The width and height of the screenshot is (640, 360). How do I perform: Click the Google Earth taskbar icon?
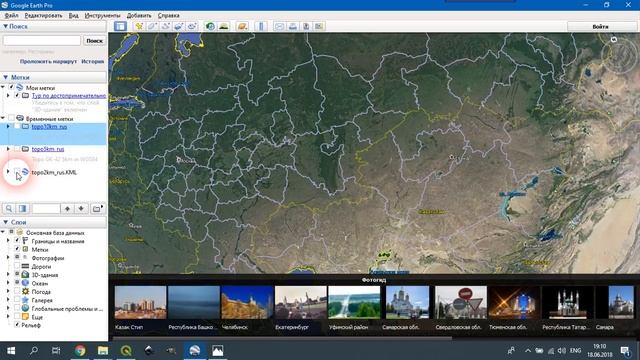tap(195, 350)
